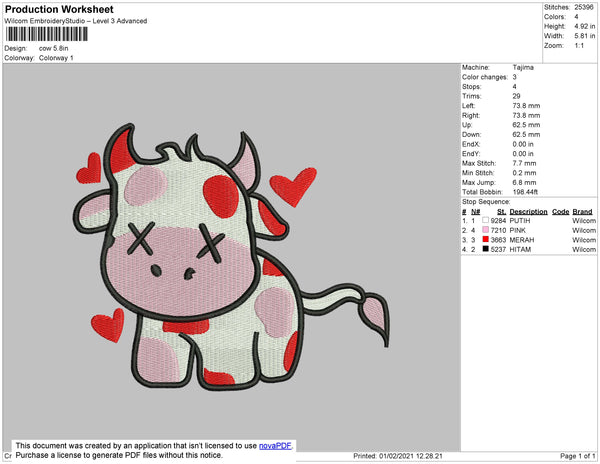Click the width value '5.81 in'

tap(585, 36)
